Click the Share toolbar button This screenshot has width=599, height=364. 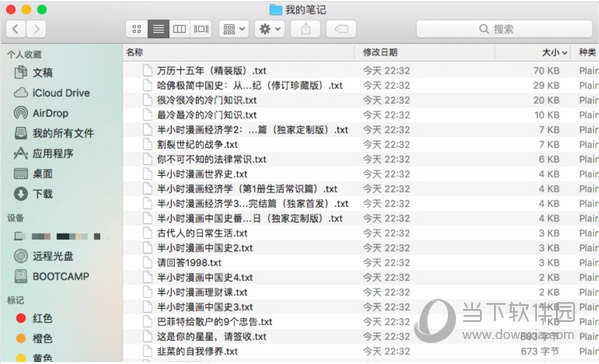pos(305,29)
